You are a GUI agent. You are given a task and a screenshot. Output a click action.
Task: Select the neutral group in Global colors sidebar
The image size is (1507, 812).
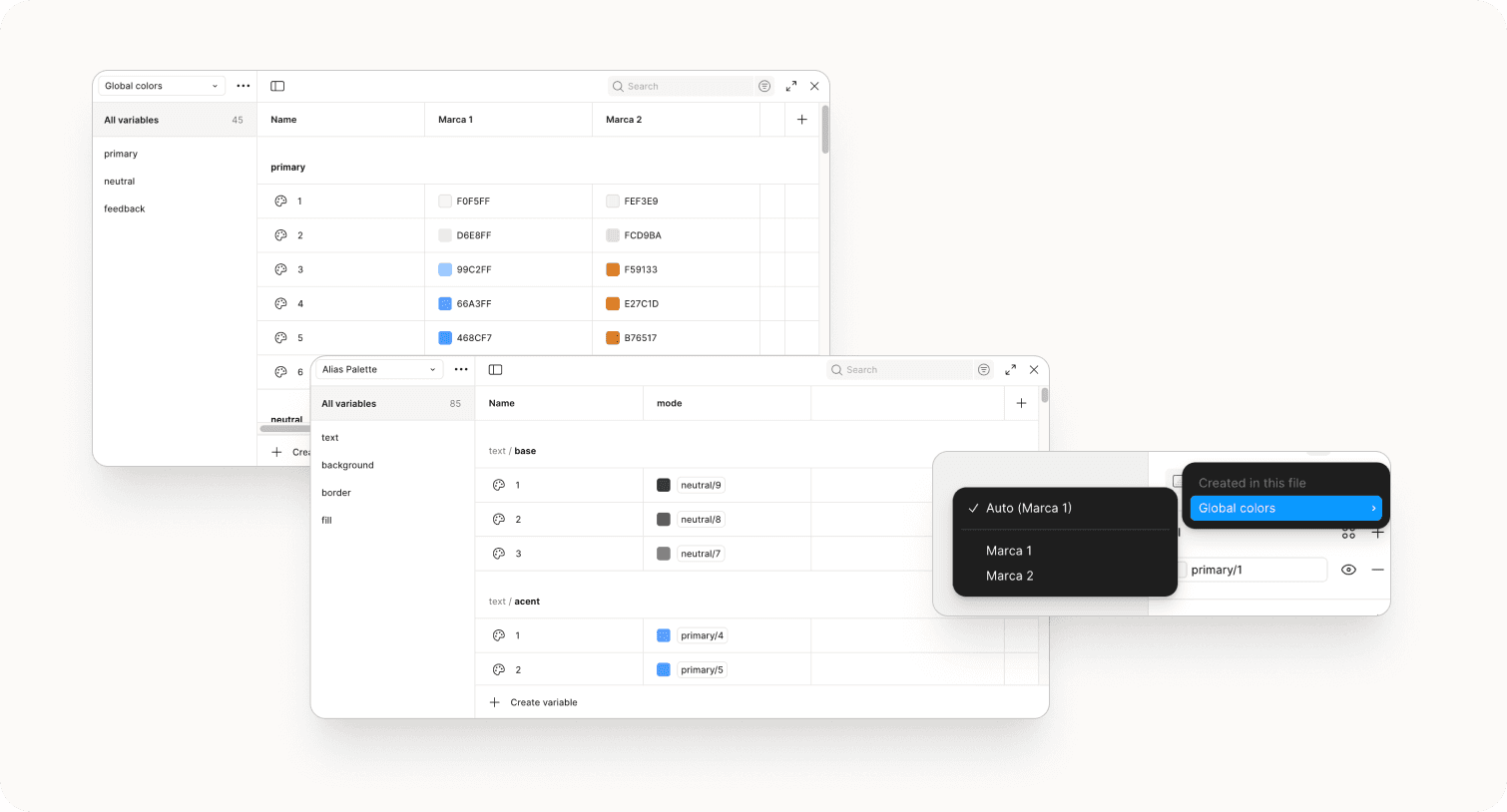(x=120, y=182)
